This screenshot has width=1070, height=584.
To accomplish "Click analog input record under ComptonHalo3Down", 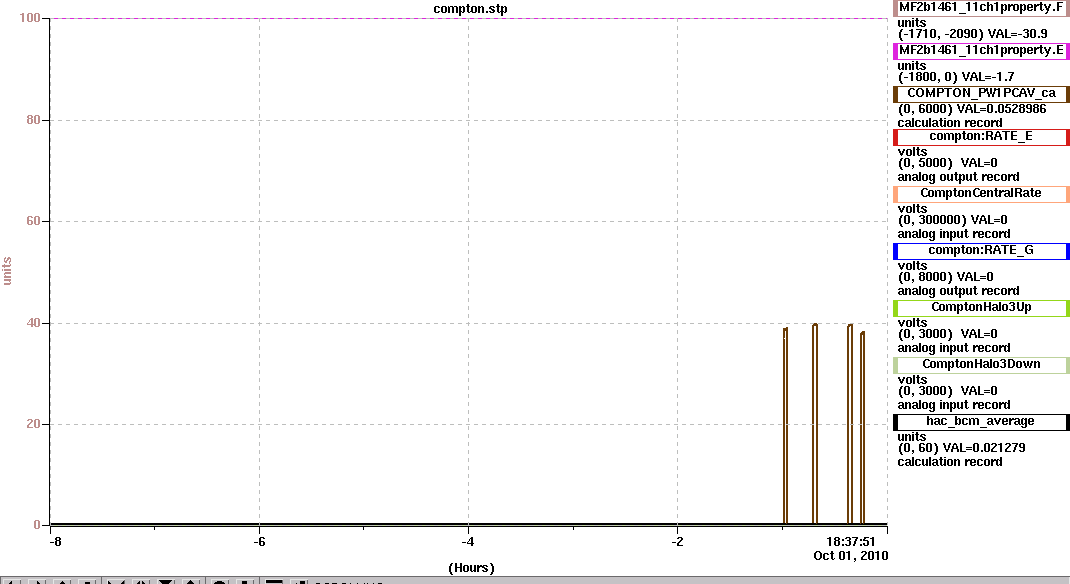I will 954,405.
